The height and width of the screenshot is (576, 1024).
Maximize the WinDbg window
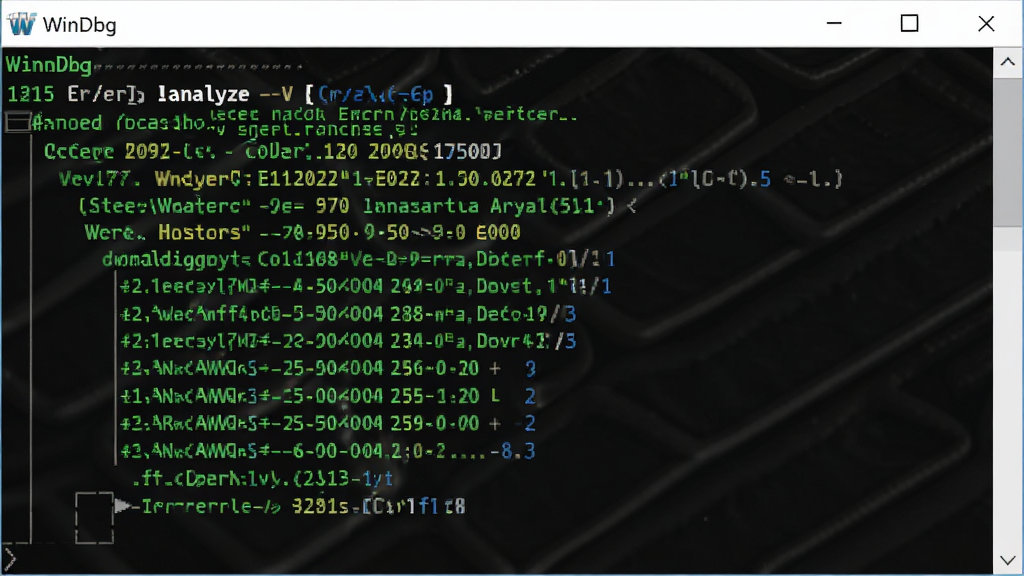910,24
